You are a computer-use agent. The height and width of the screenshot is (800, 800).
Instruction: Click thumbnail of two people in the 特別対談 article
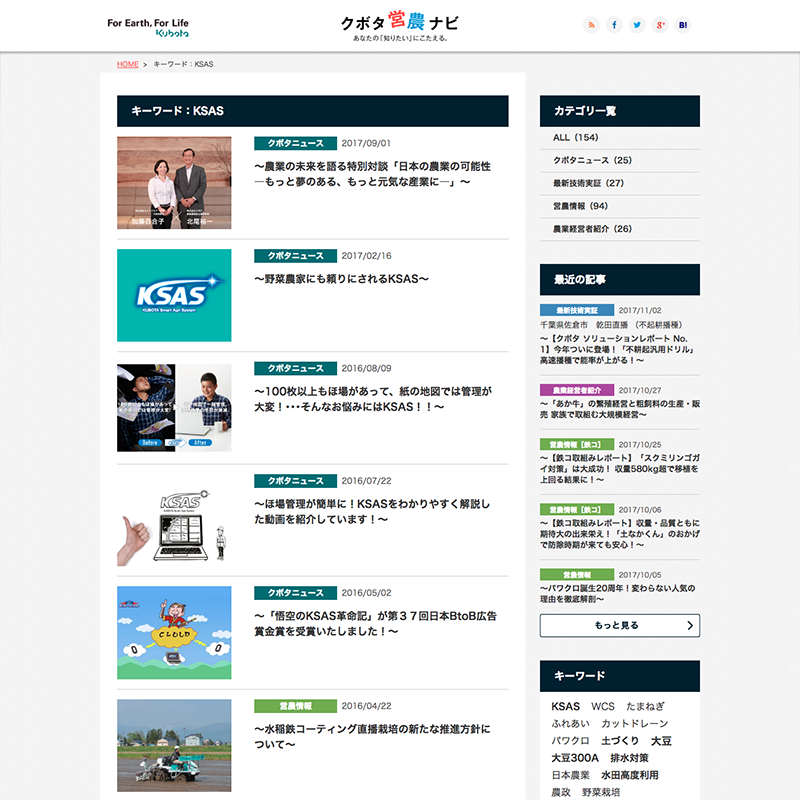pos(174,183)
